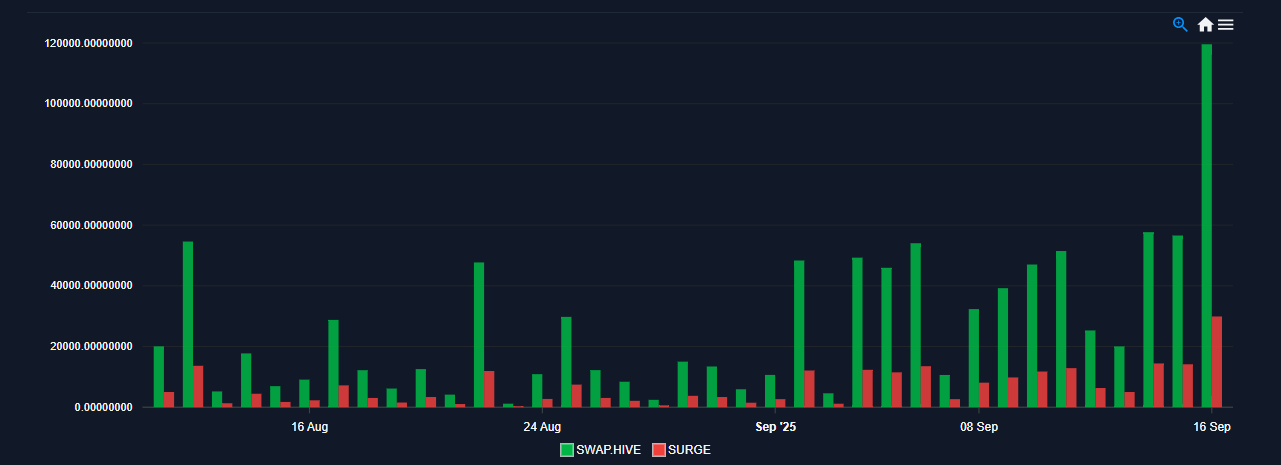Viewport: 1281px width, 465px height.
Task: Activate the selection zoom magnifier tool
Action: click(1180, 24)
